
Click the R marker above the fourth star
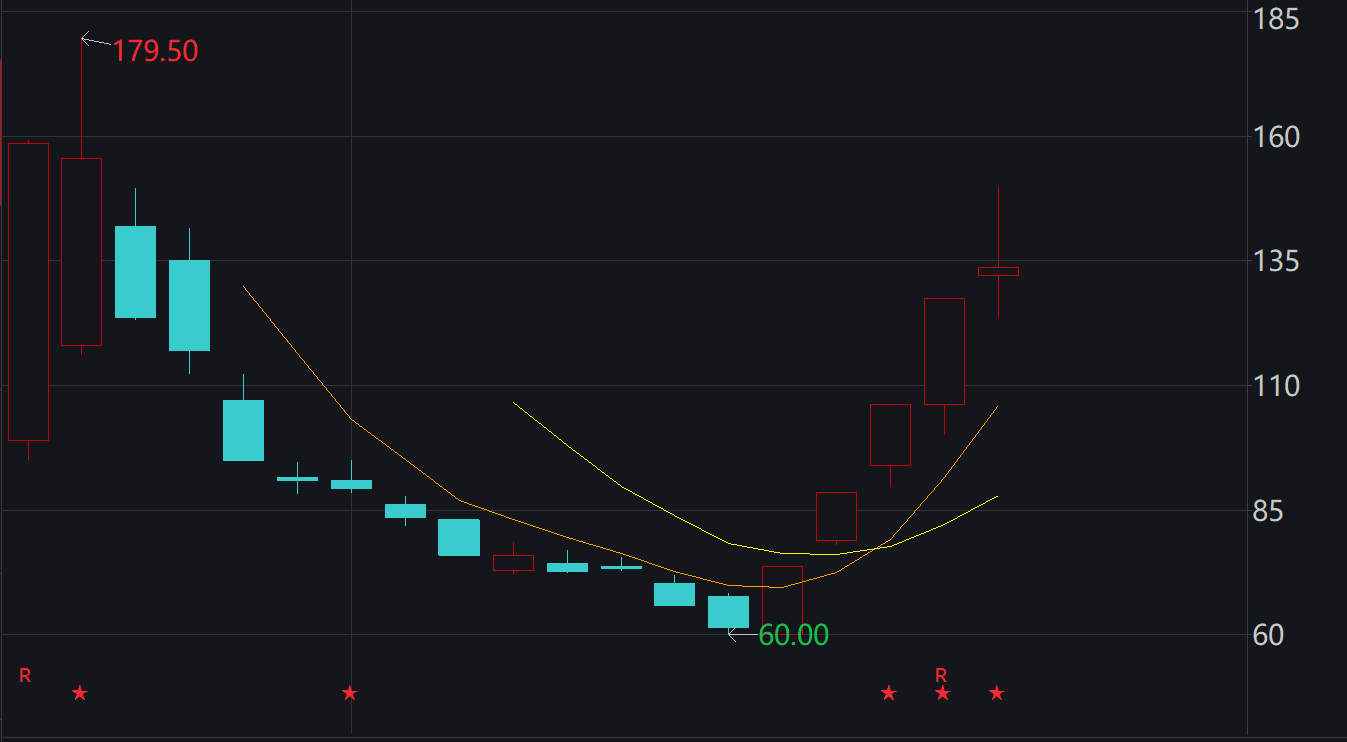pyautogui.click(x=941, y=675)
